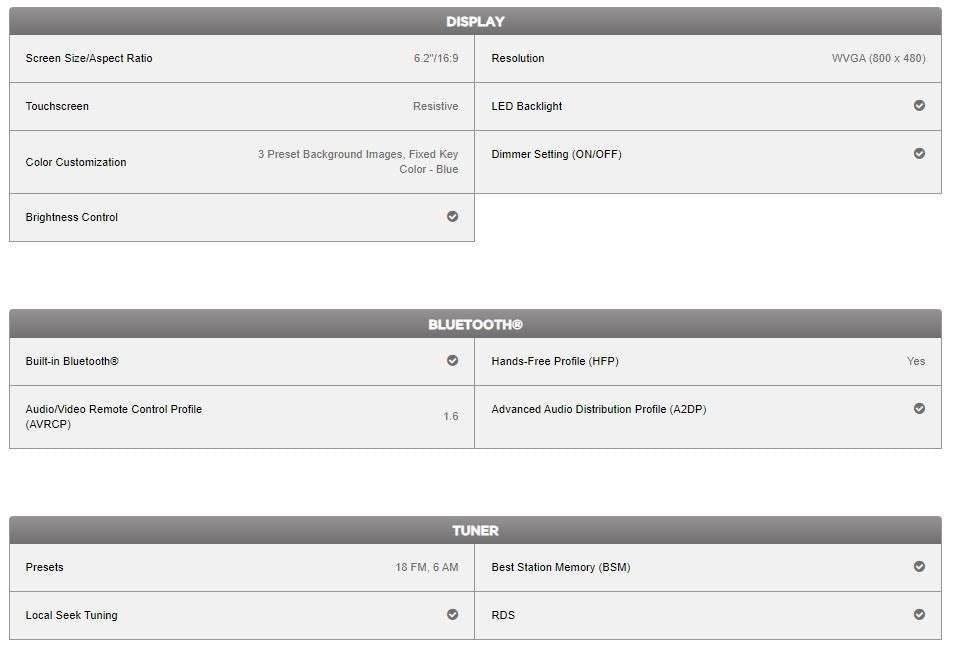Click the 18 FM, 6 AM presets value

[x=426, y=567]
